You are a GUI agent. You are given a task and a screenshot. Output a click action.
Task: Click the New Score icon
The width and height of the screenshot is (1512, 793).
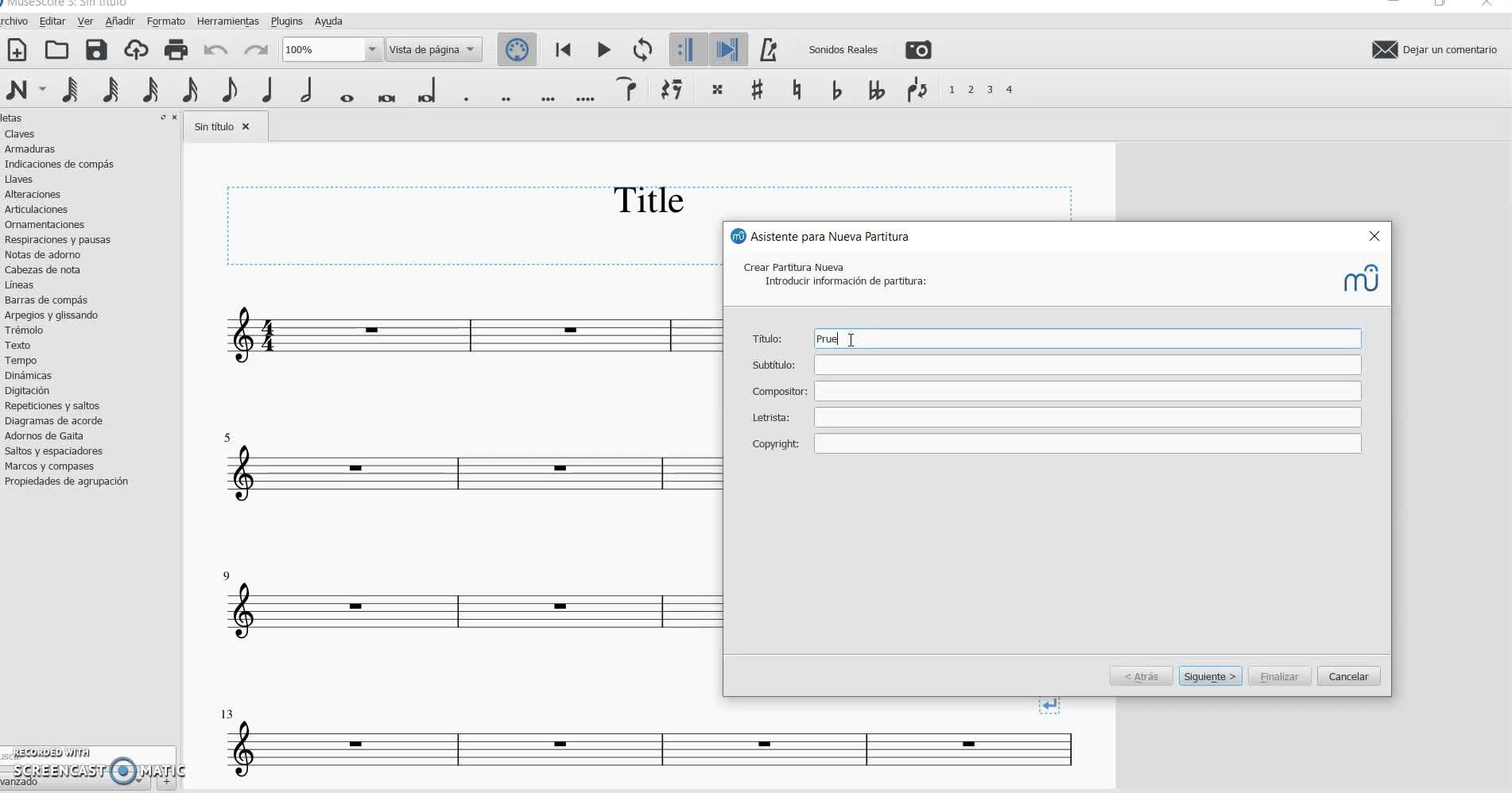(x=17, y=50)
